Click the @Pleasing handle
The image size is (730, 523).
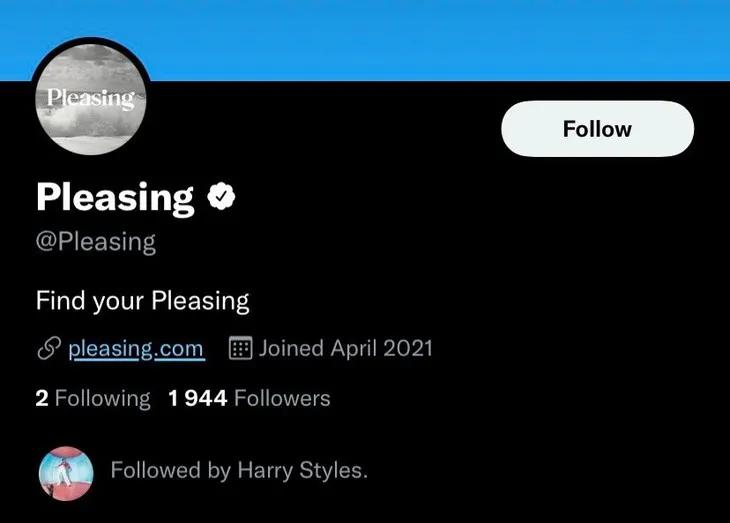[x=96, y=243]
